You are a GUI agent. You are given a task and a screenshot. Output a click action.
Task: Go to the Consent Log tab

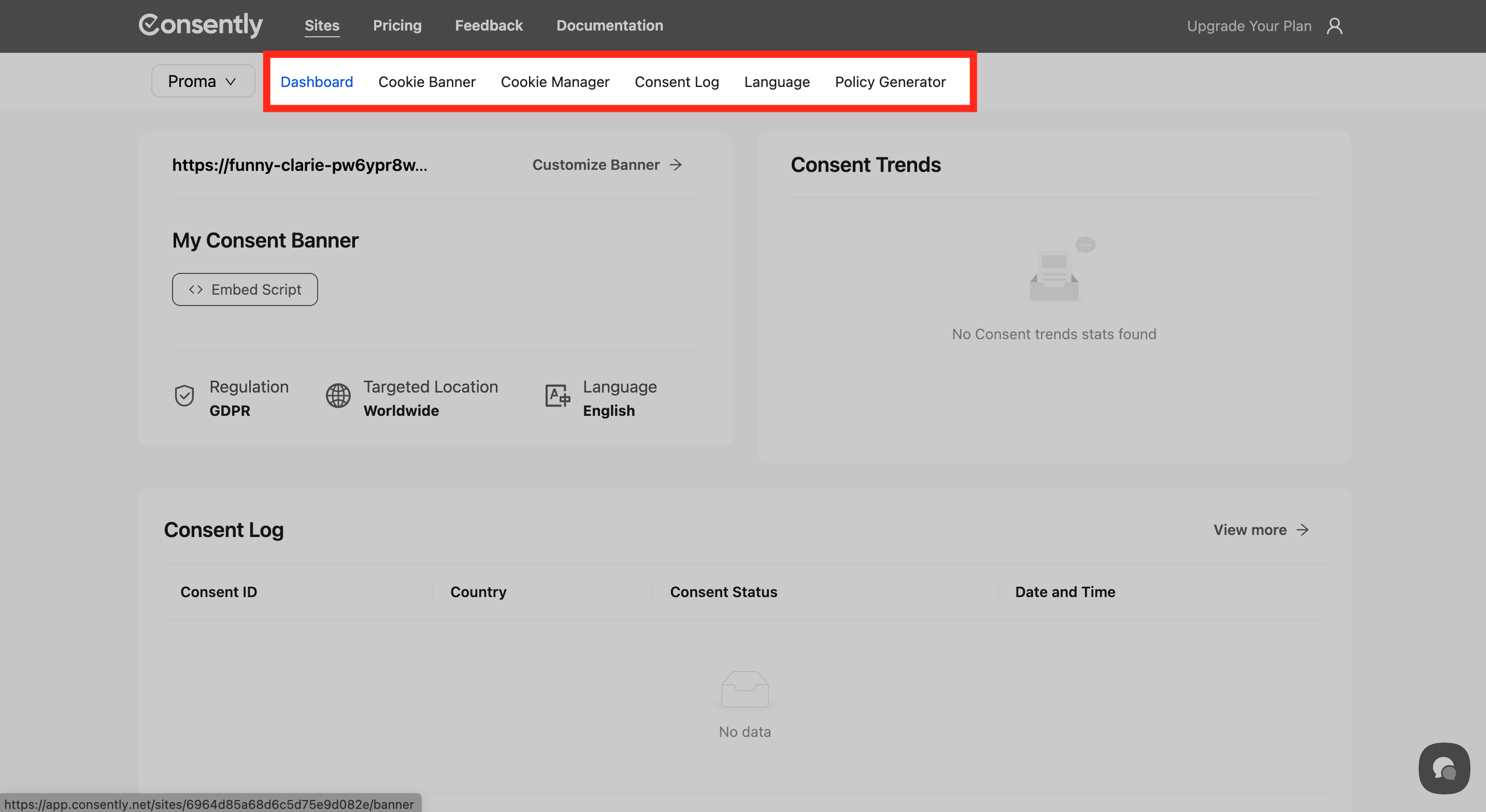[677, 82]
